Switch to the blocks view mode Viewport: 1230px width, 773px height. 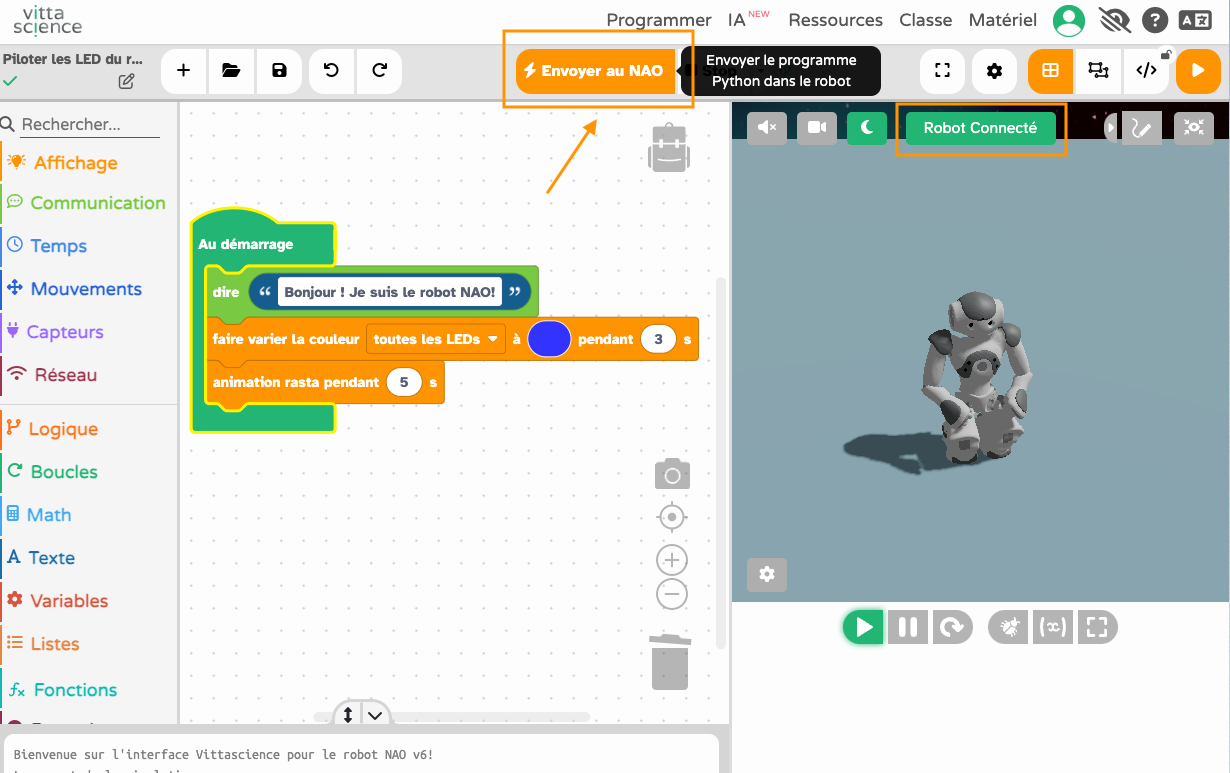coord(1050,71)
